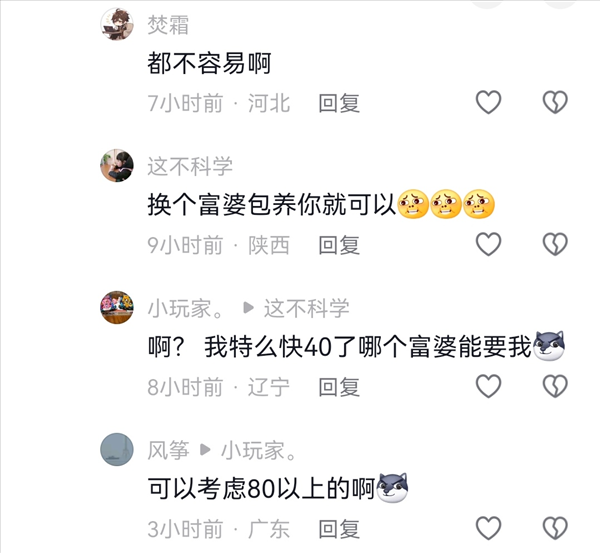Tap 回复 under 小玩家。's comment

339,387
